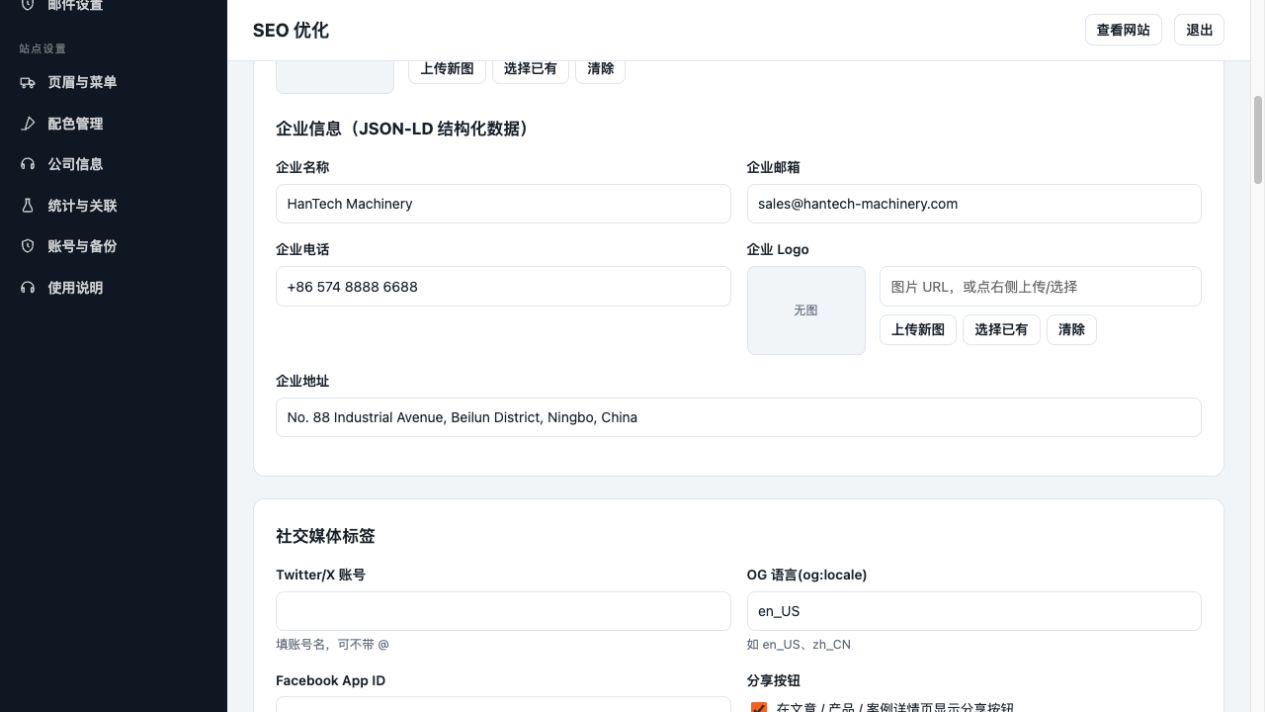
Task: Focus the 企业名称 field with HanTech Machinery
Action: pyautogui.click(x=503, y=204)
